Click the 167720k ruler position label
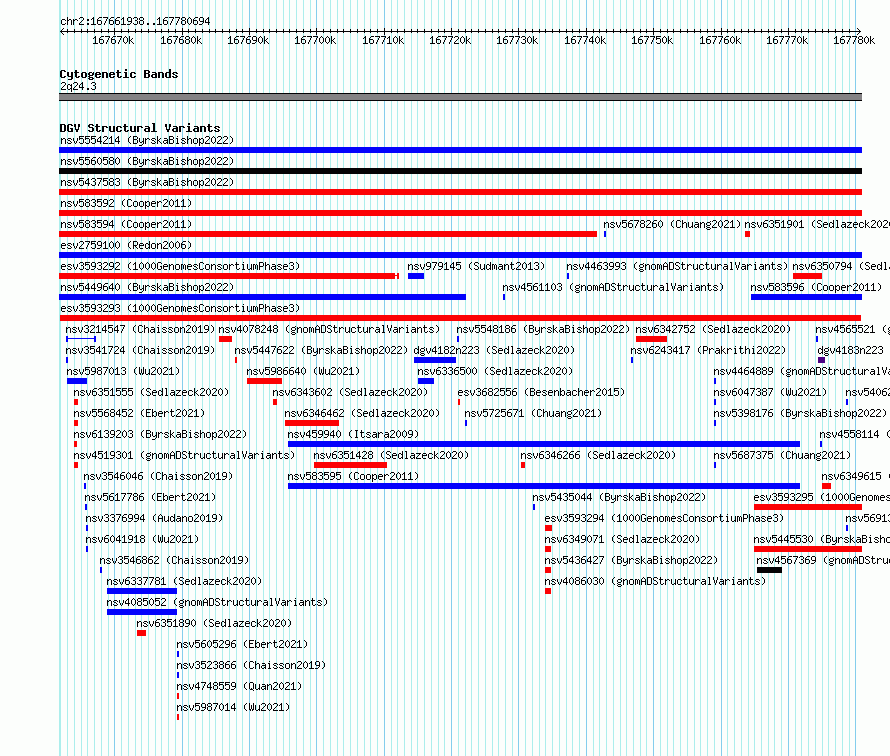Viewport: 890px width, 756px height. 450,40
